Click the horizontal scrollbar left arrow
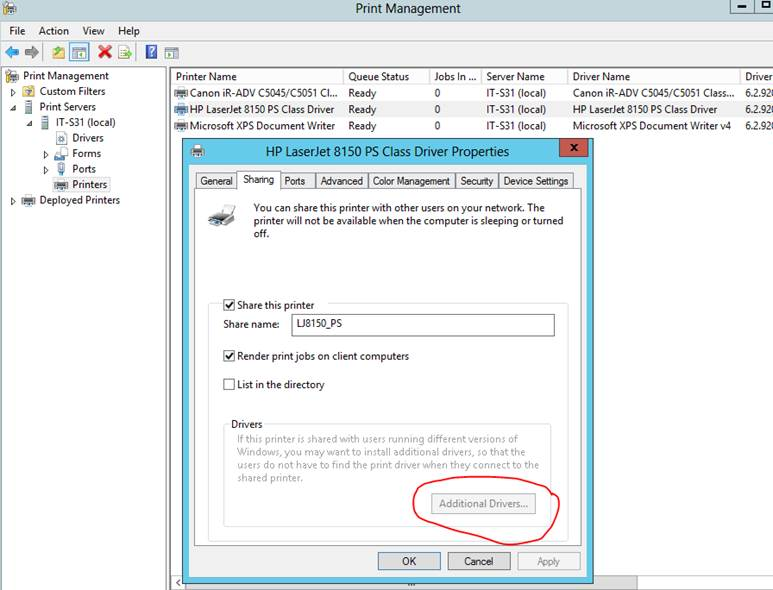Image resolution: width=773 pixels, height=590 pixels. tap(177, 583)
